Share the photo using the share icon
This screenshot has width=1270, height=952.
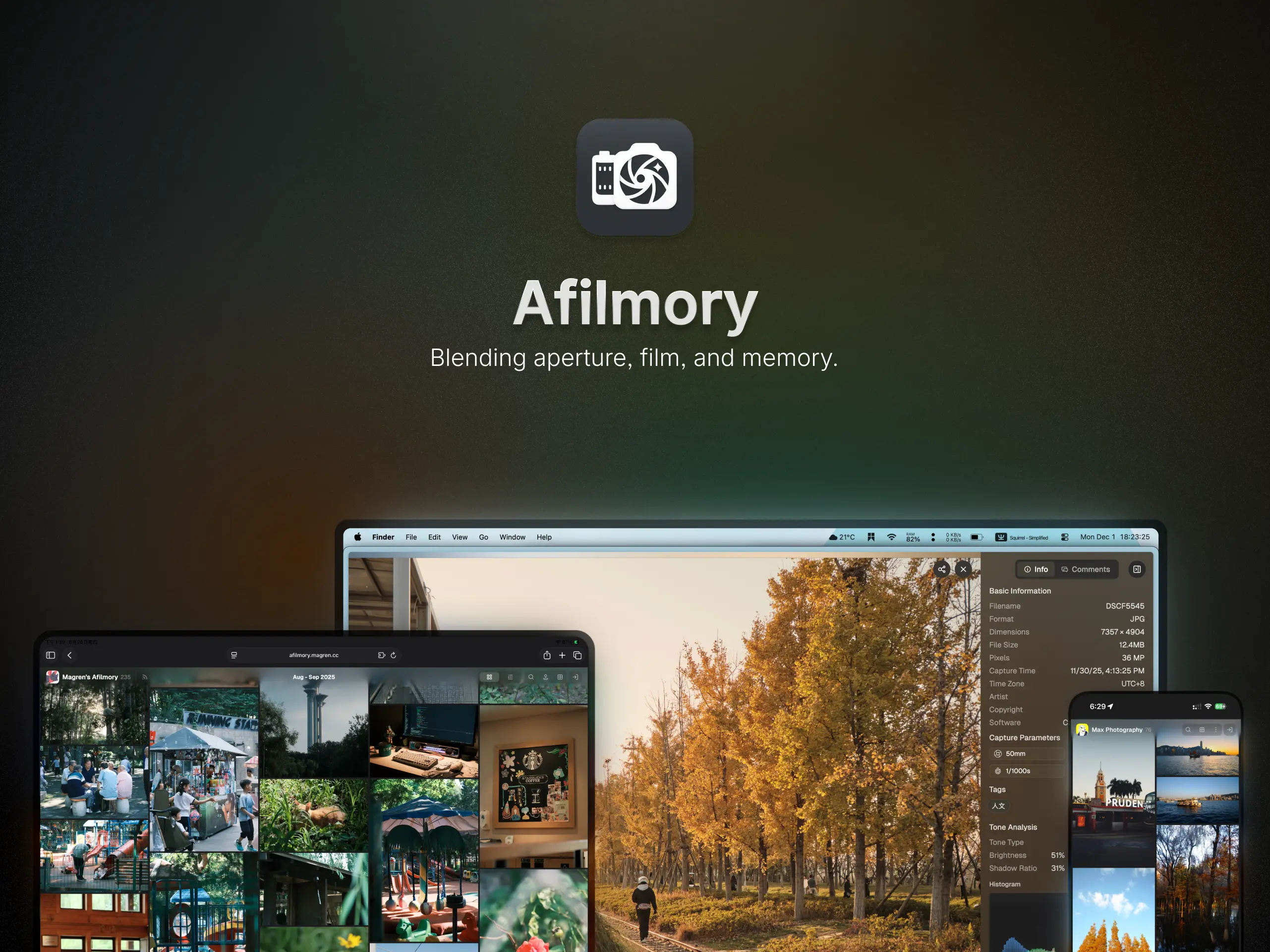[x=941, y=569]
